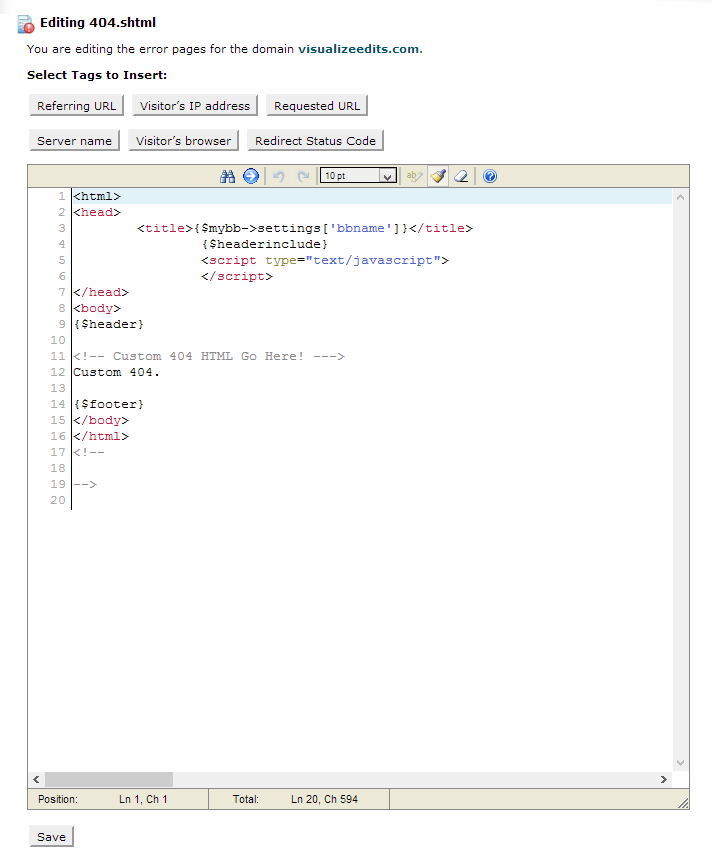The width and height of the screenshot is (712, 854).
Task: Open the search binoculars tool
Action: tap(228, 176)
